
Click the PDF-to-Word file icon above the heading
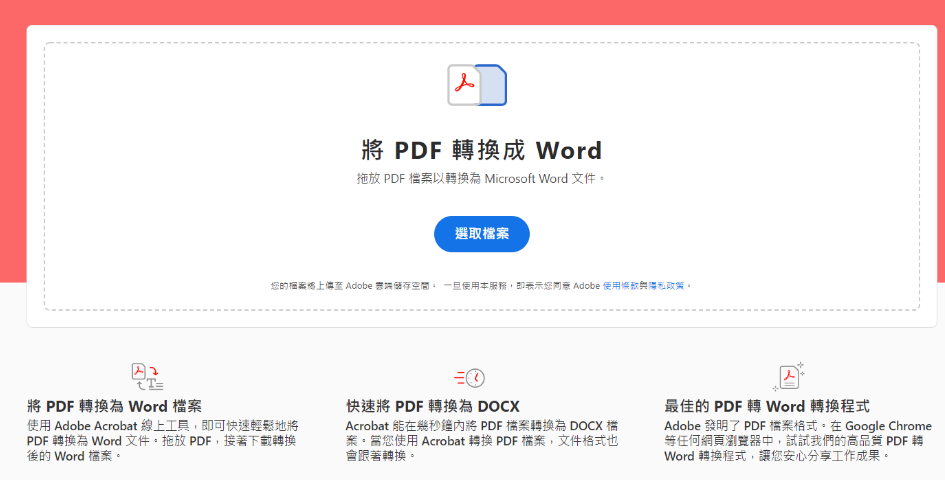click(477, 85)
